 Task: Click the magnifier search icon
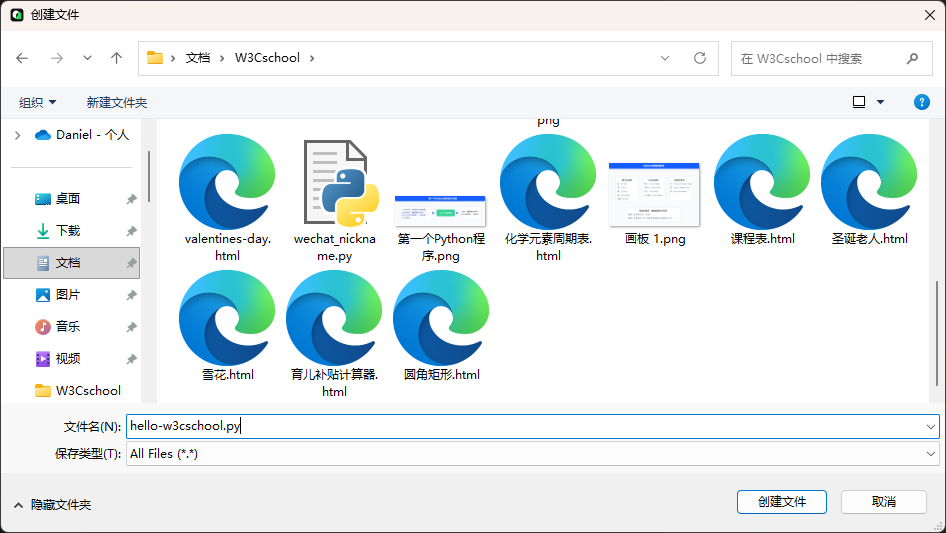[x=912, y=59]
